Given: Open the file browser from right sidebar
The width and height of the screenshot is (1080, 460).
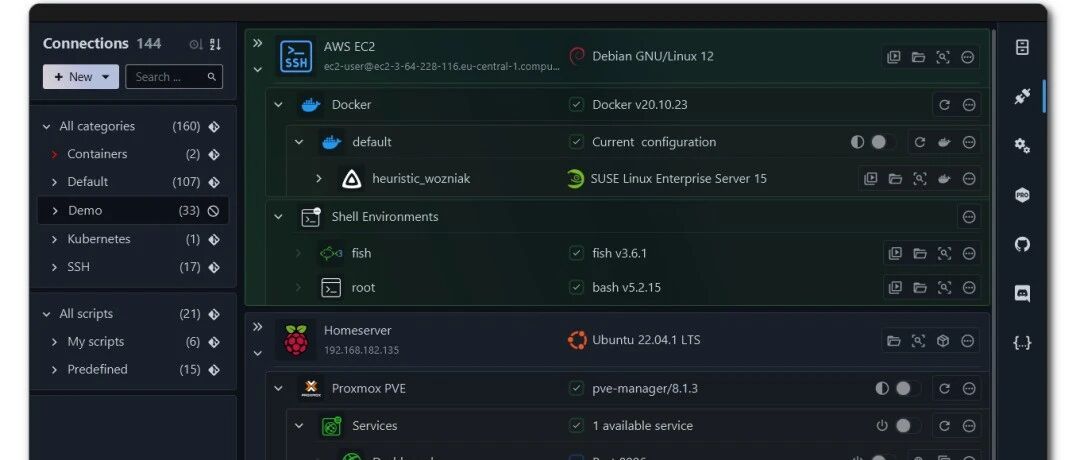Looking at the screenshot, I should pos(1022,48).
